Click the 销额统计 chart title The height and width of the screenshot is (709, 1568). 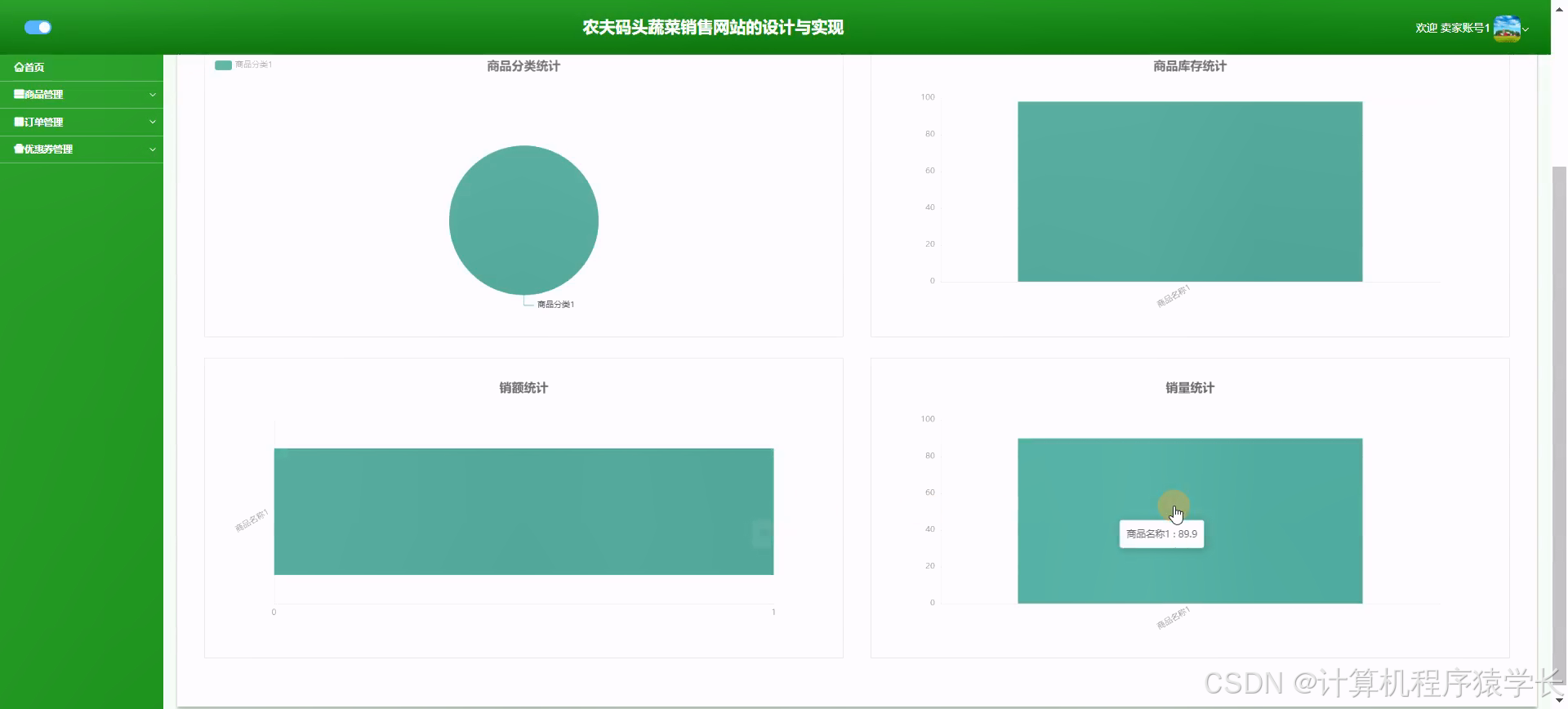tap(523, 388)
